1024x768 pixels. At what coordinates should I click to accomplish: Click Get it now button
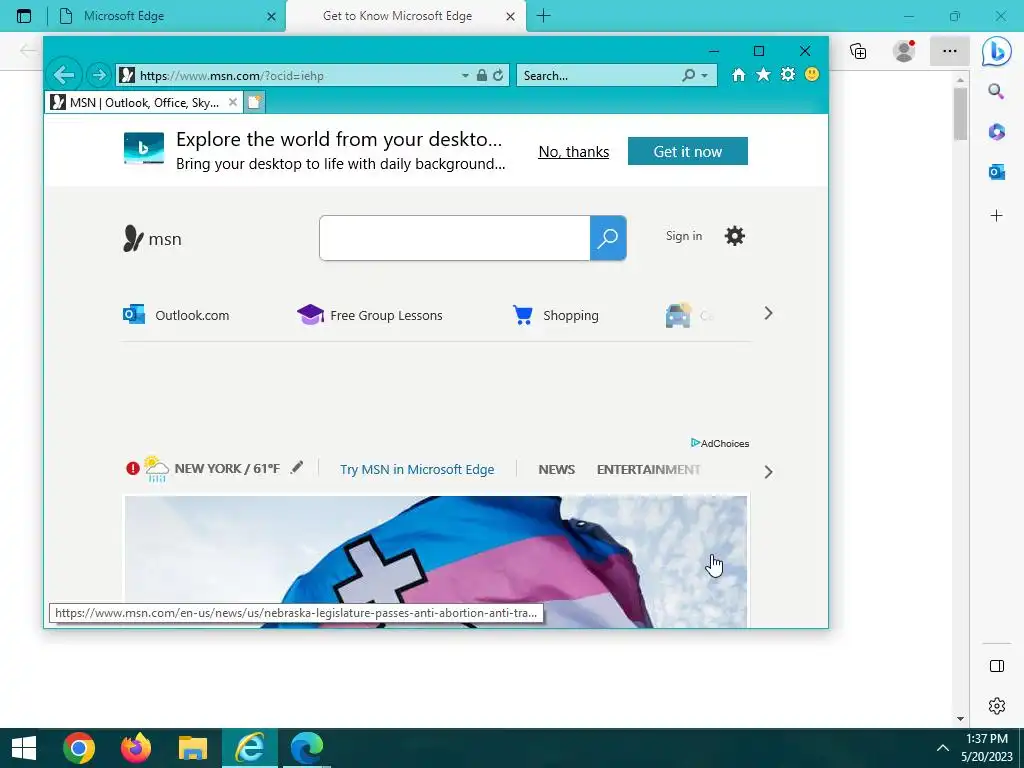(x=688, y=152)
